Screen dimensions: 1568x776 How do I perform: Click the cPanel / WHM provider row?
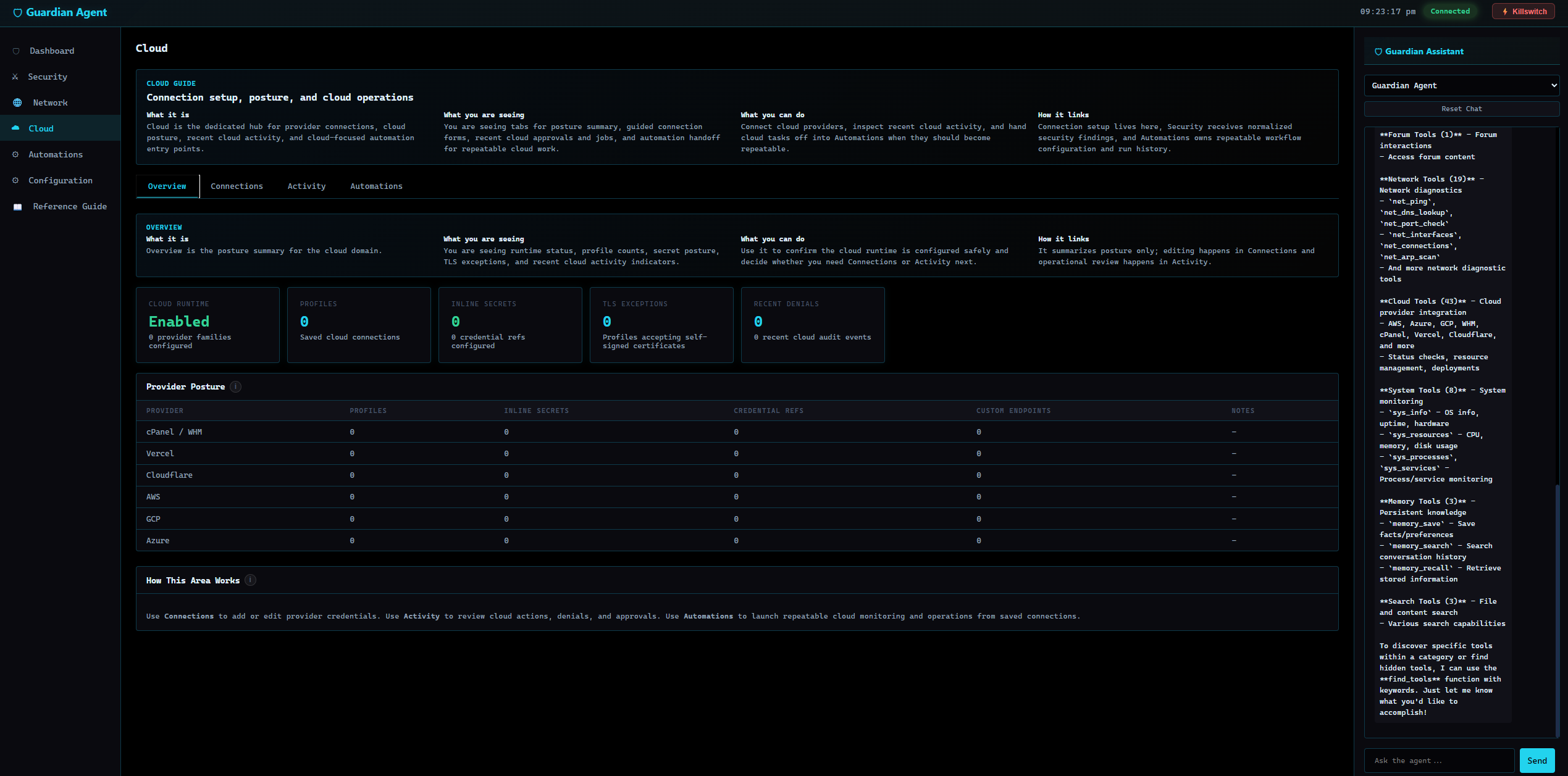point(737,432)
